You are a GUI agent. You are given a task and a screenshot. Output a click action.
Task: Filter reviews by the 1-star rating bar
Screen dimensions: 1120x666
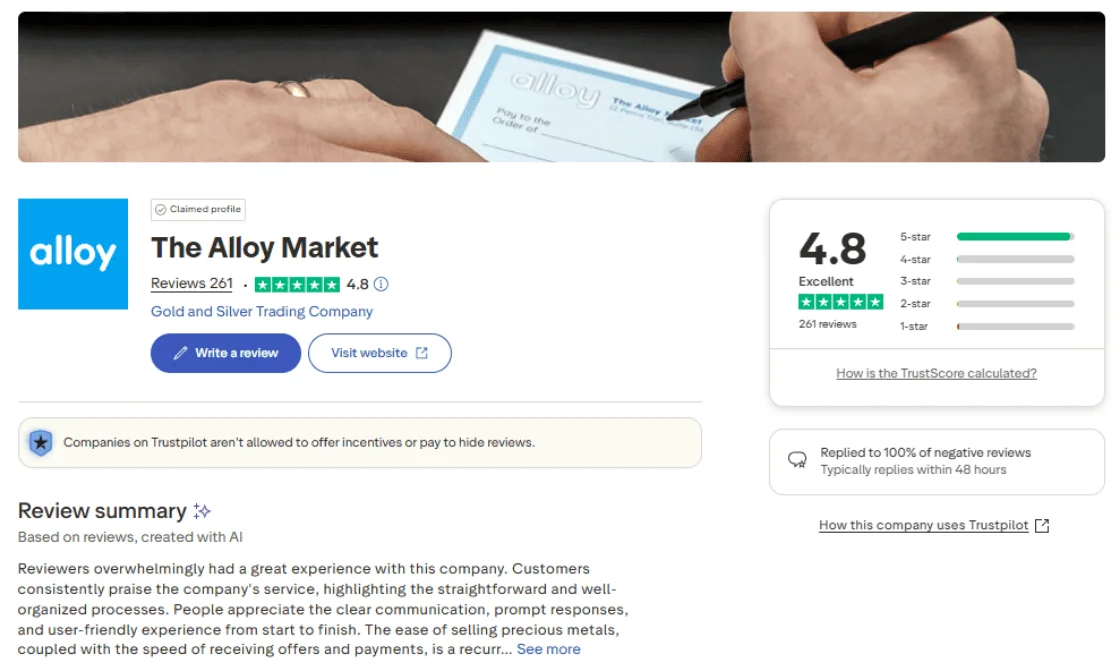click(1013, 326)
